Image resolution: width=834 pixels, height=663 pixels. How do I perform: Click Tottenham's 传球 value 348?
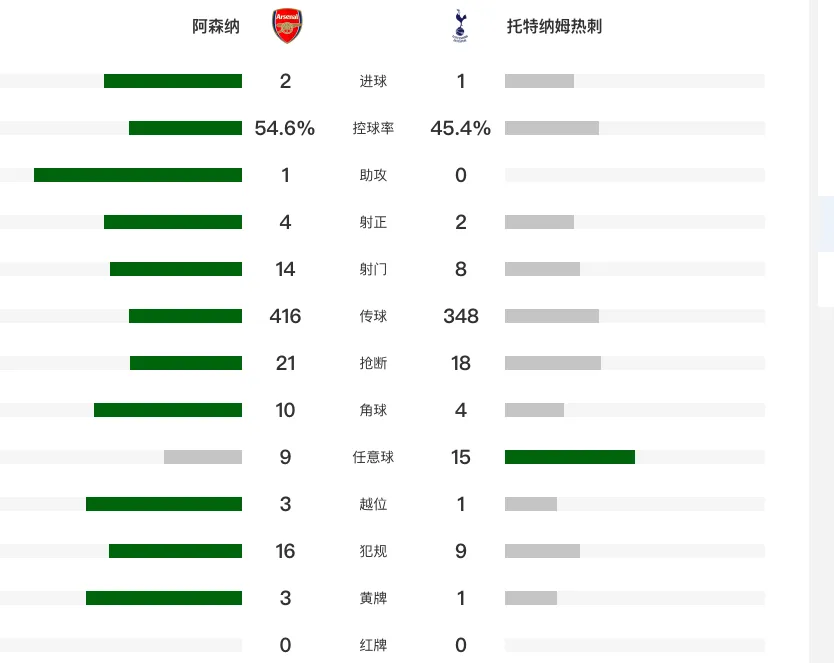[461, 316]
